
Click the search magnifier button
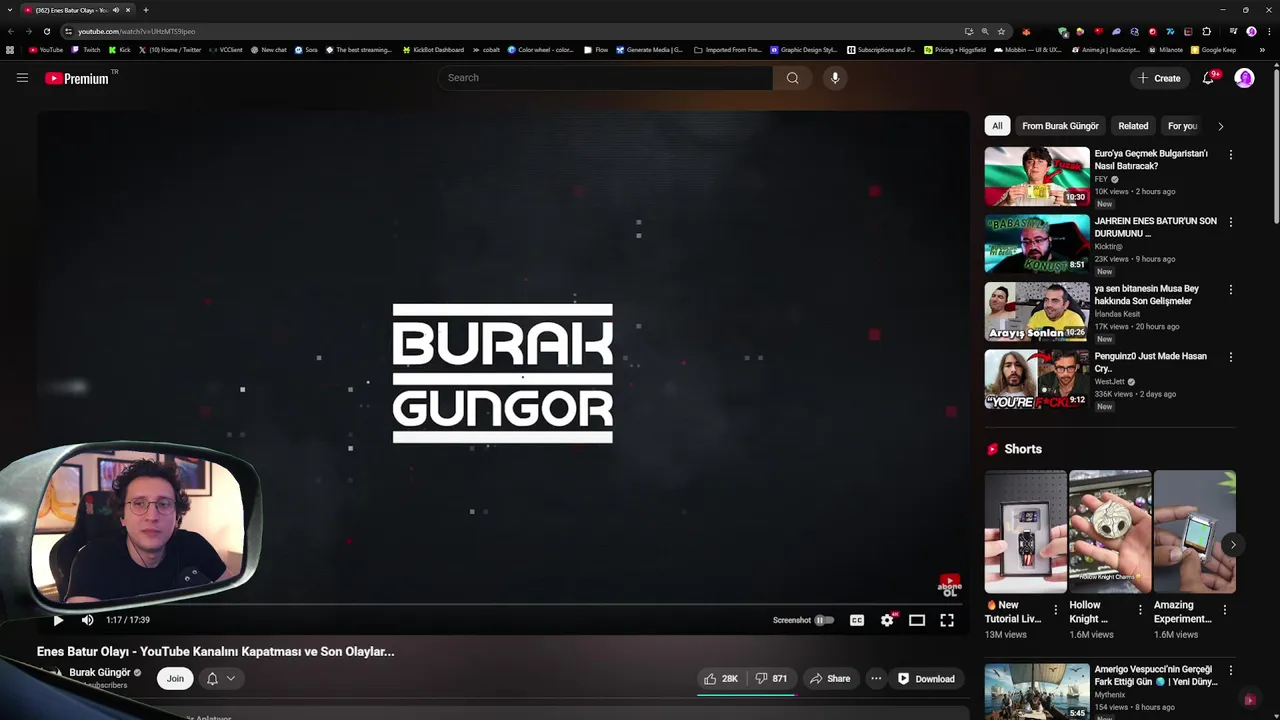pos(792,78)
